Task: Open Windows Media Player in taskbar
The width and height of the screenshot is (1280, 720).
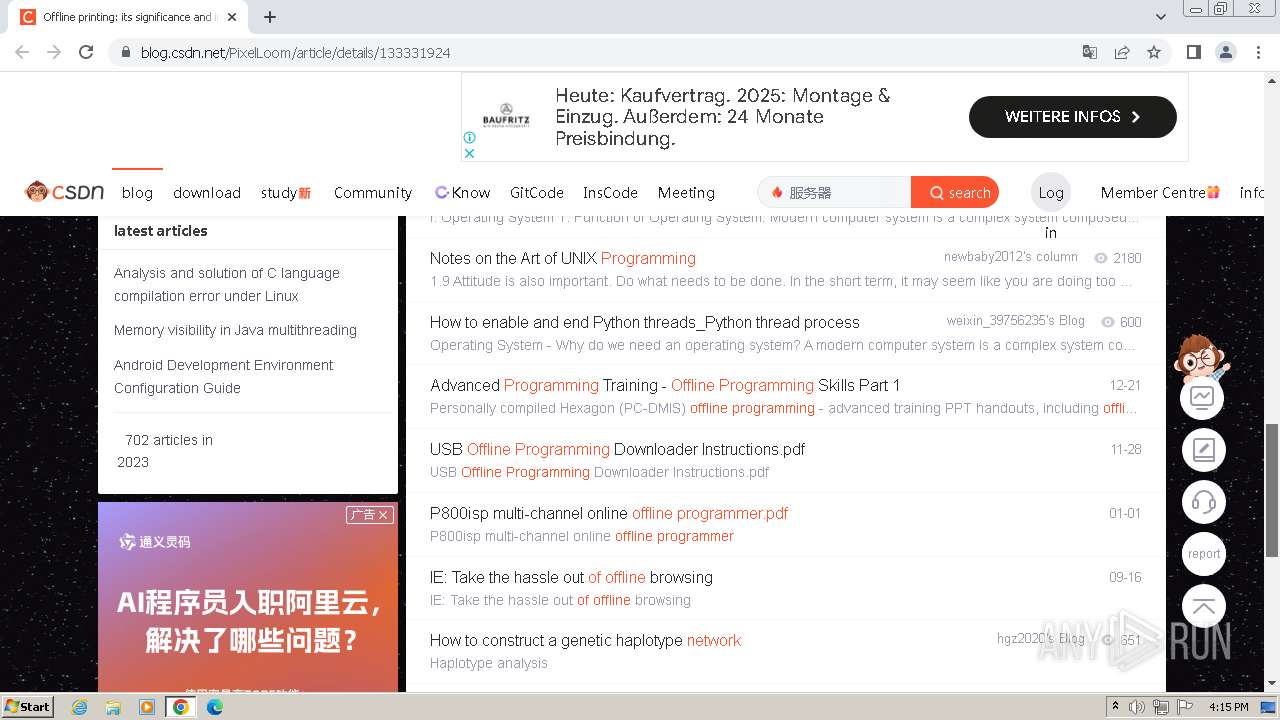Action: [147, 707]
